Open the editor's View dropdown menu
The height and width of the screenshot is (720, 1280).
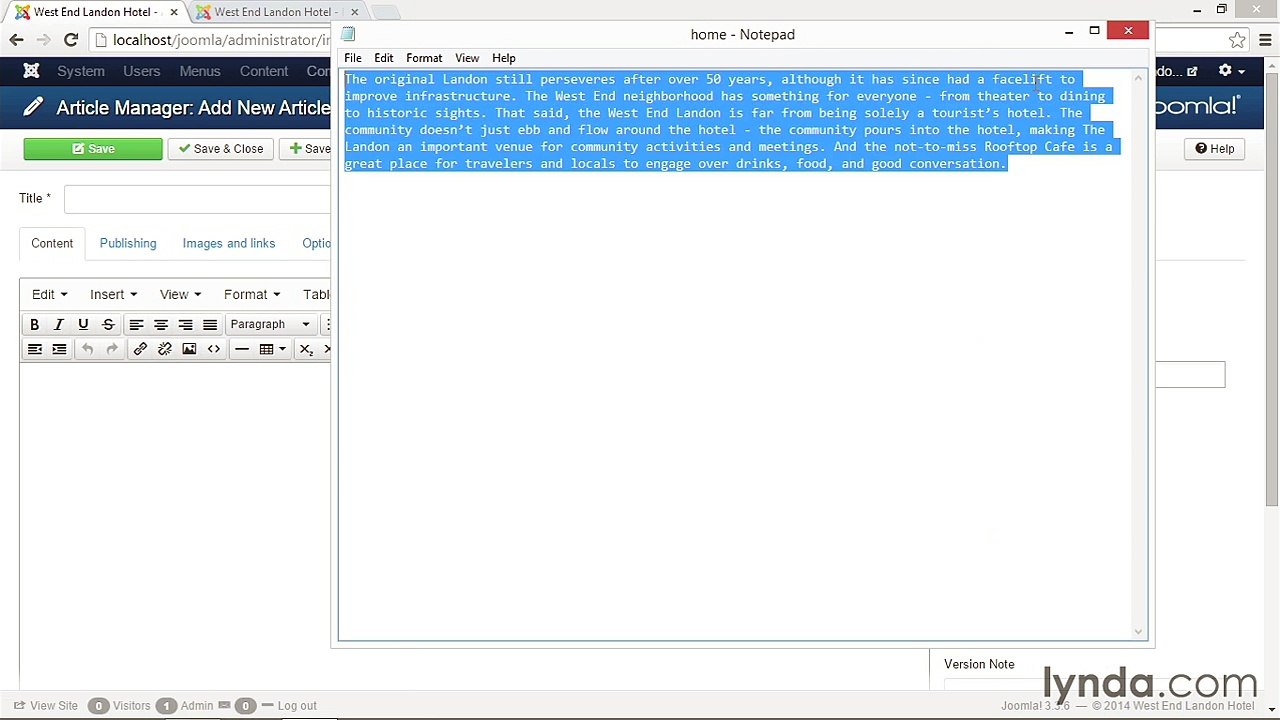[180, 294]
